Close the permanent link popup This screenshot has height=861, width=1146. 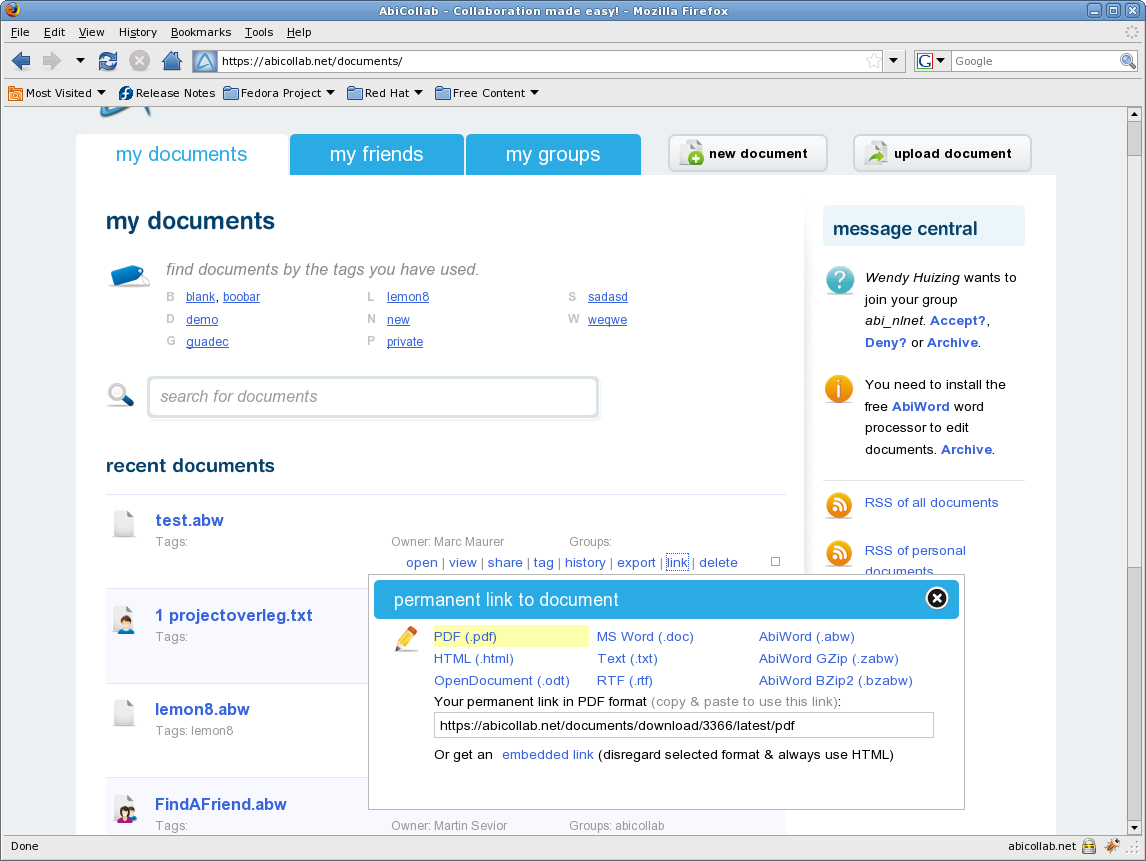point(936,599)
